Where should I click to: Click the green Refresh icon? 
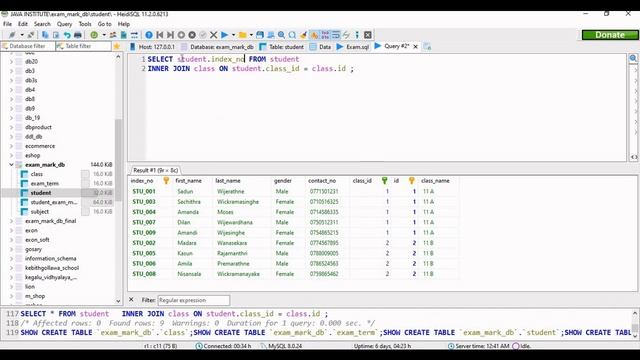pos(94,35)
